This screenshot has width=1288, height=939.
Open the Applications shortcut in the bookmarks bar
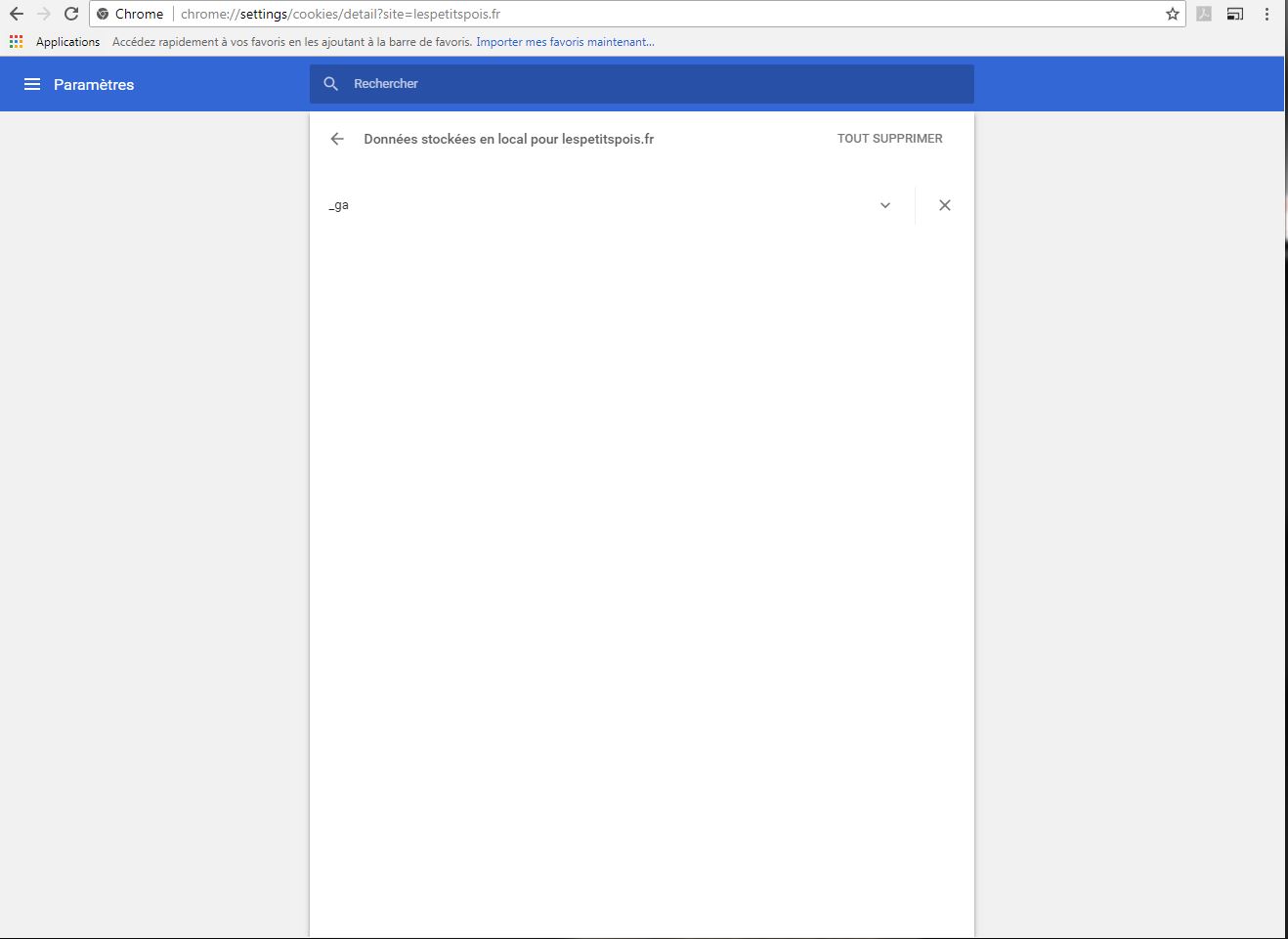55,42
